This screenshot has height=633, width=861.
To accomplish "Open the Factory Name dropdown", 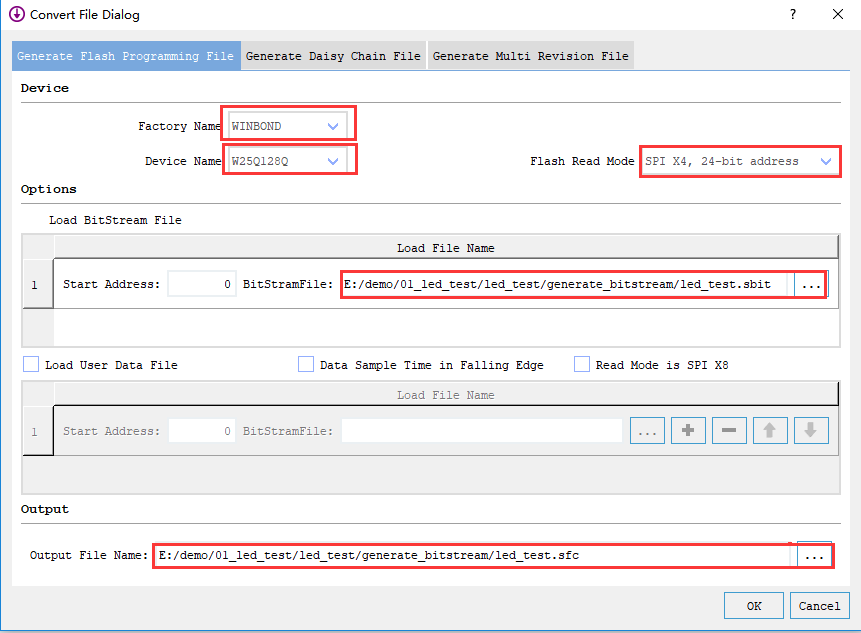I will (x=288, y=126).
